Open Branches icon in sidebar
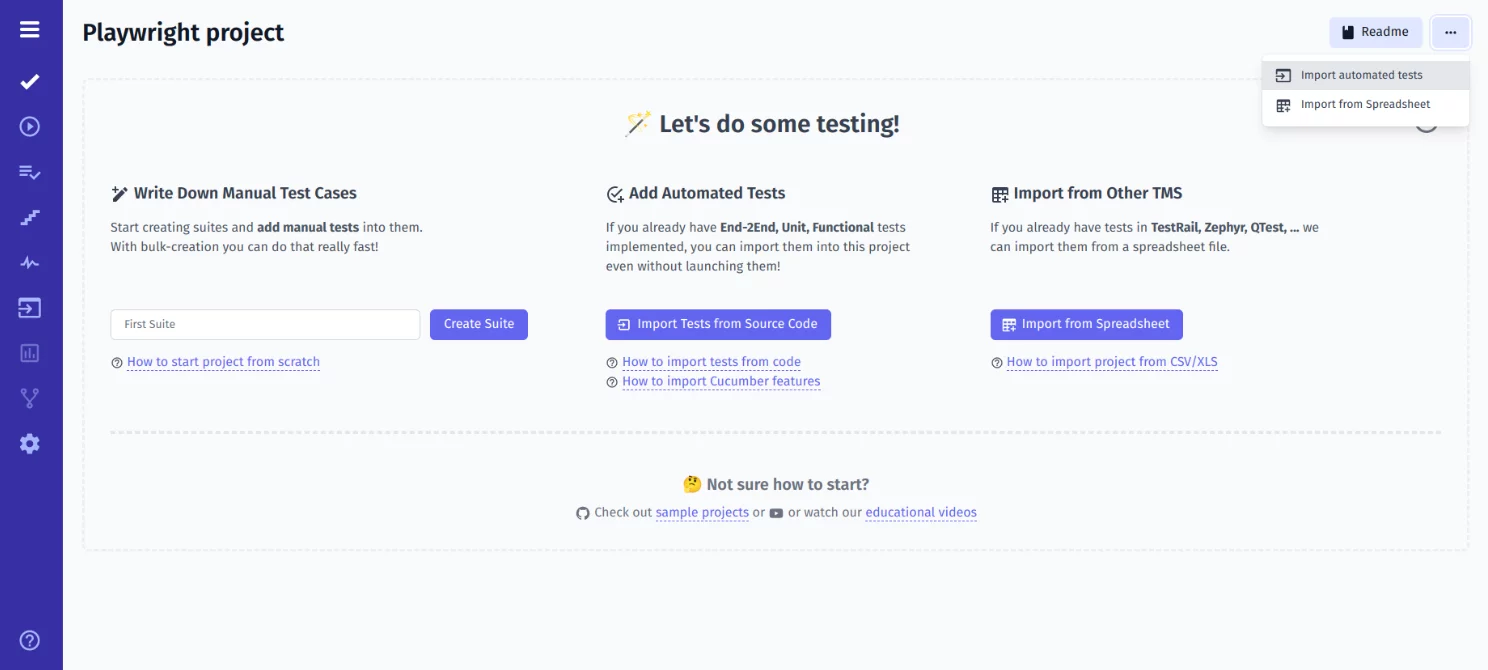Image resolution: width=1488 pixels, height=670 pixels. [30, 398]
